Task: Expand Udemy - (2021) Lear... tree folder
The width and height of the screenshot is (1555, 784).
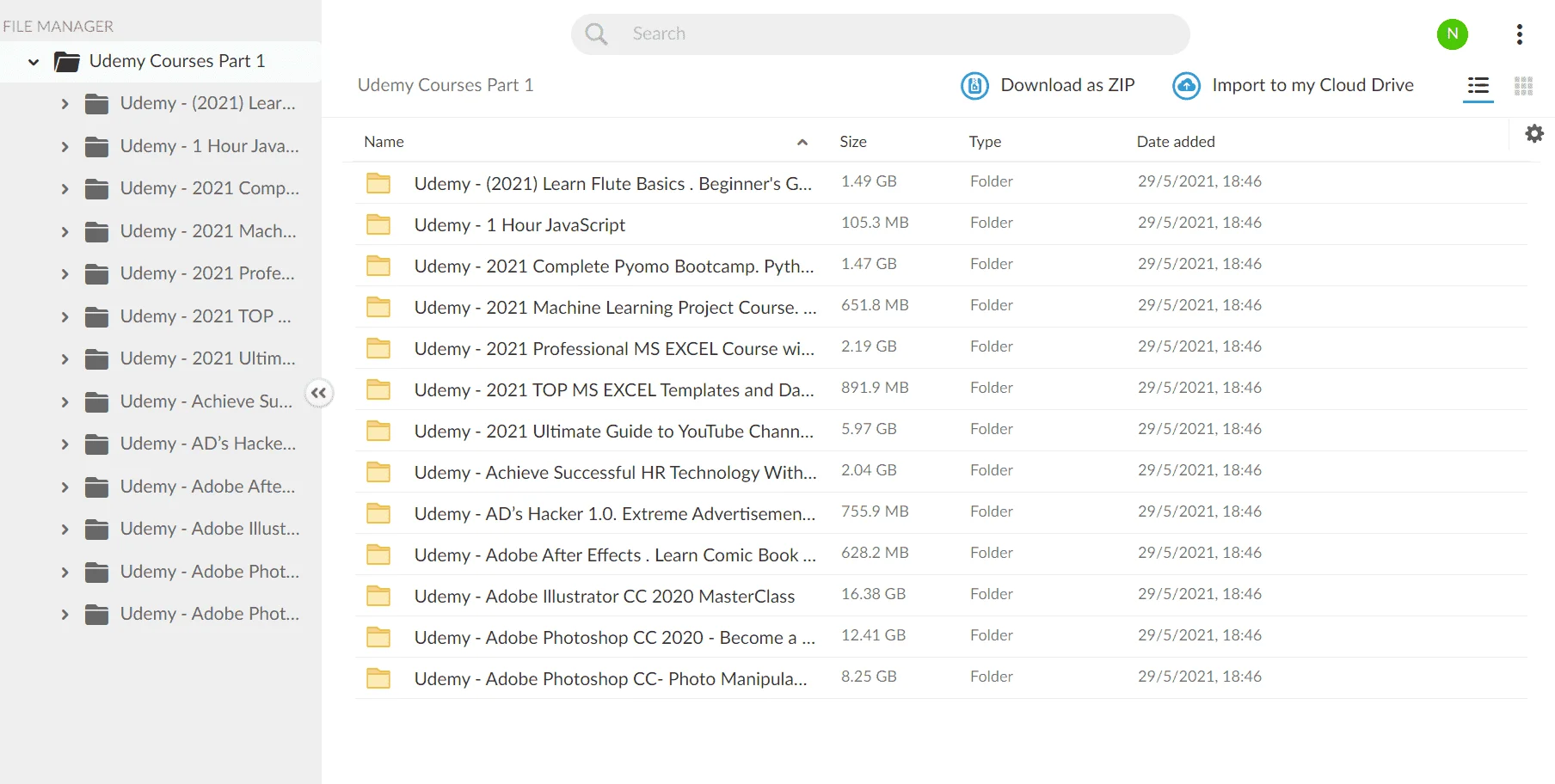Action: 65,104
